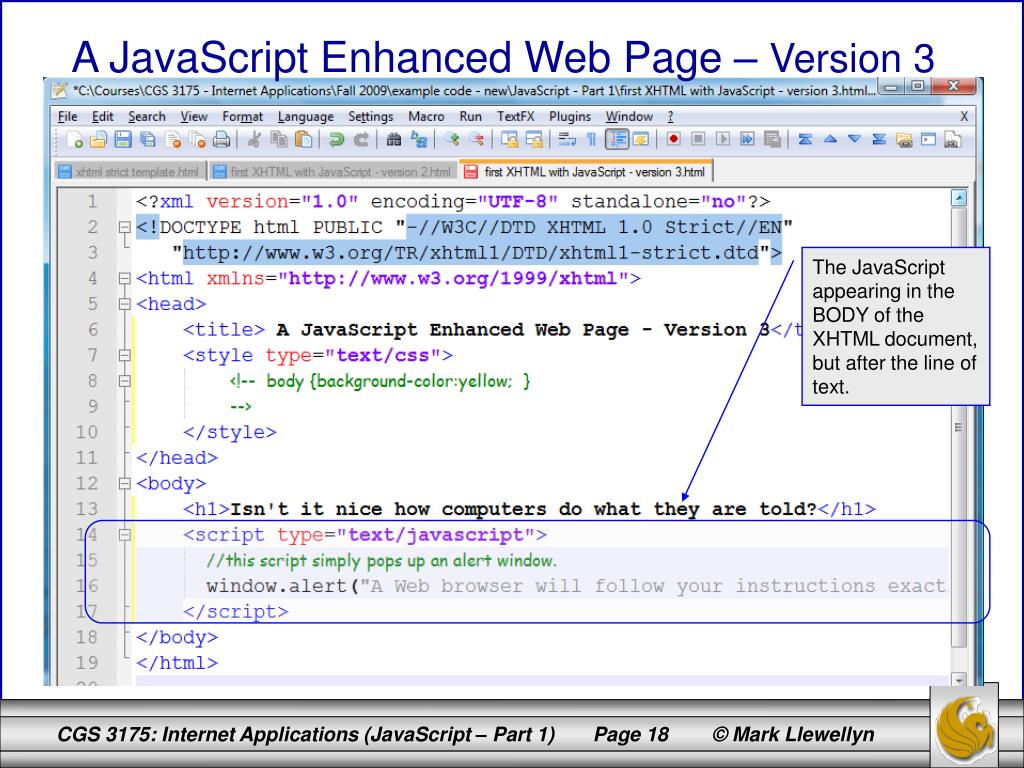Click the Cut scissors icon
This screenshot has height=768, width=1024.
(254, 140)
